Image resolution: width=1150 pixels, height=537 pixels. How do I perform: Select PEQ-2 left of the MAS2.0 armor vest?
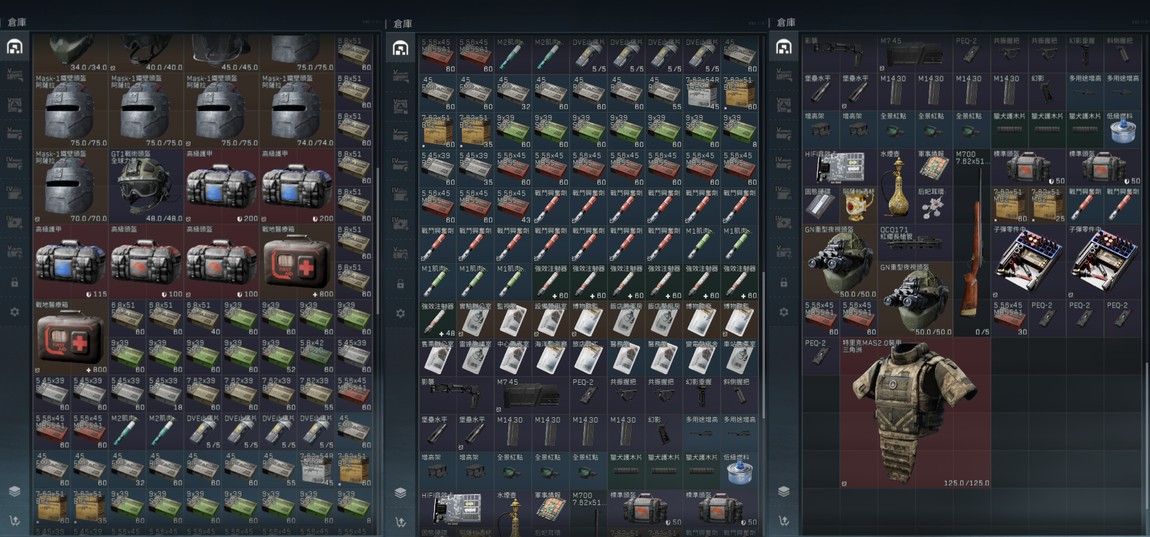tap(821, 356)
